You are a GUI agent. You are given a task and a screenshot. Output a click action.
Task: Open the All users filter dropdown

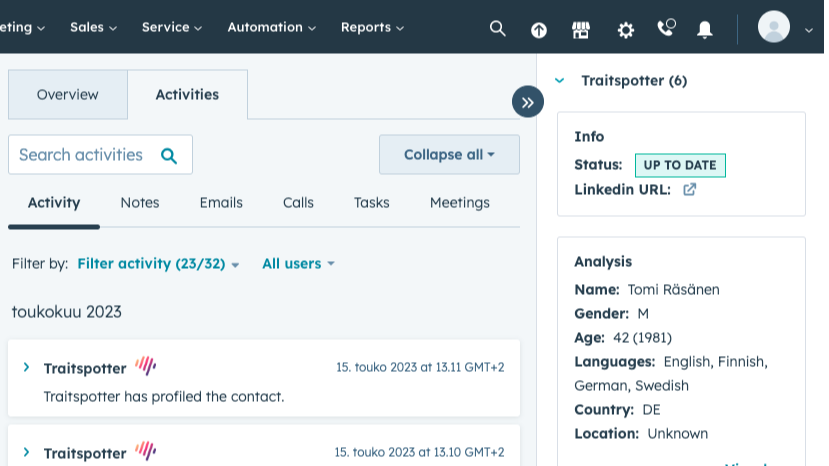point(298,264)
